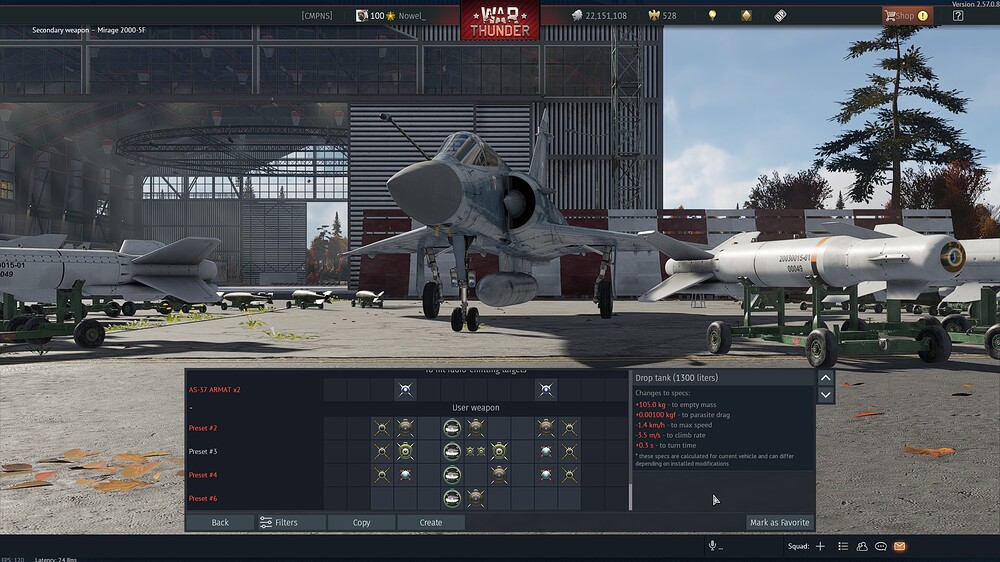This screenshot has height=562, width=1000.
Task: Select the twin small bombs icon in Preset #3
Action: tap(476, 452)
